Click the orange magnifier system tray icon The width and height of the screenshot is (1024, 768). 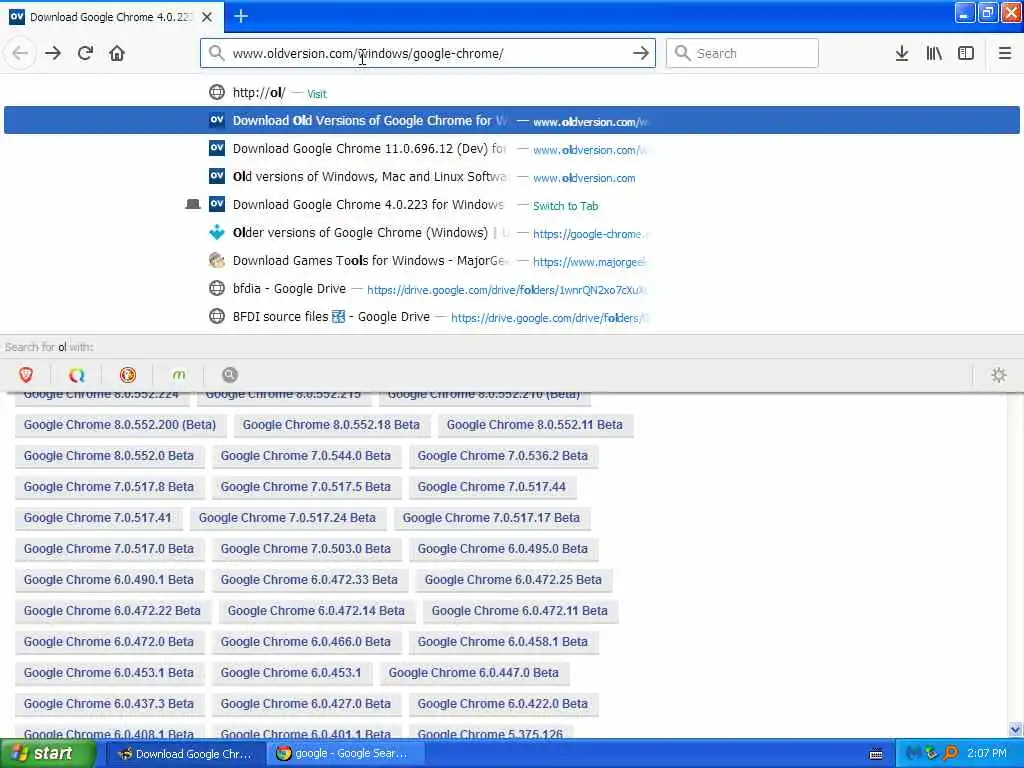[x=950, y=754]
